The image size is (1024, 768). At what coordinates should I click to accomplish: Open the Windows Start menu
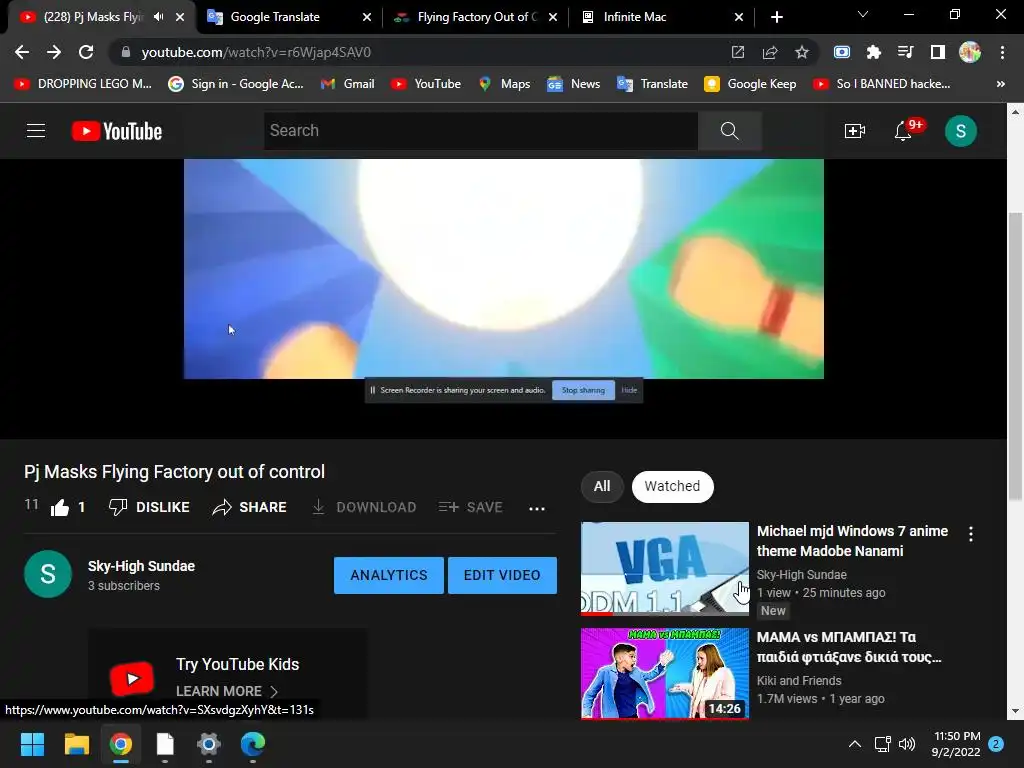(x=32, y=744)
